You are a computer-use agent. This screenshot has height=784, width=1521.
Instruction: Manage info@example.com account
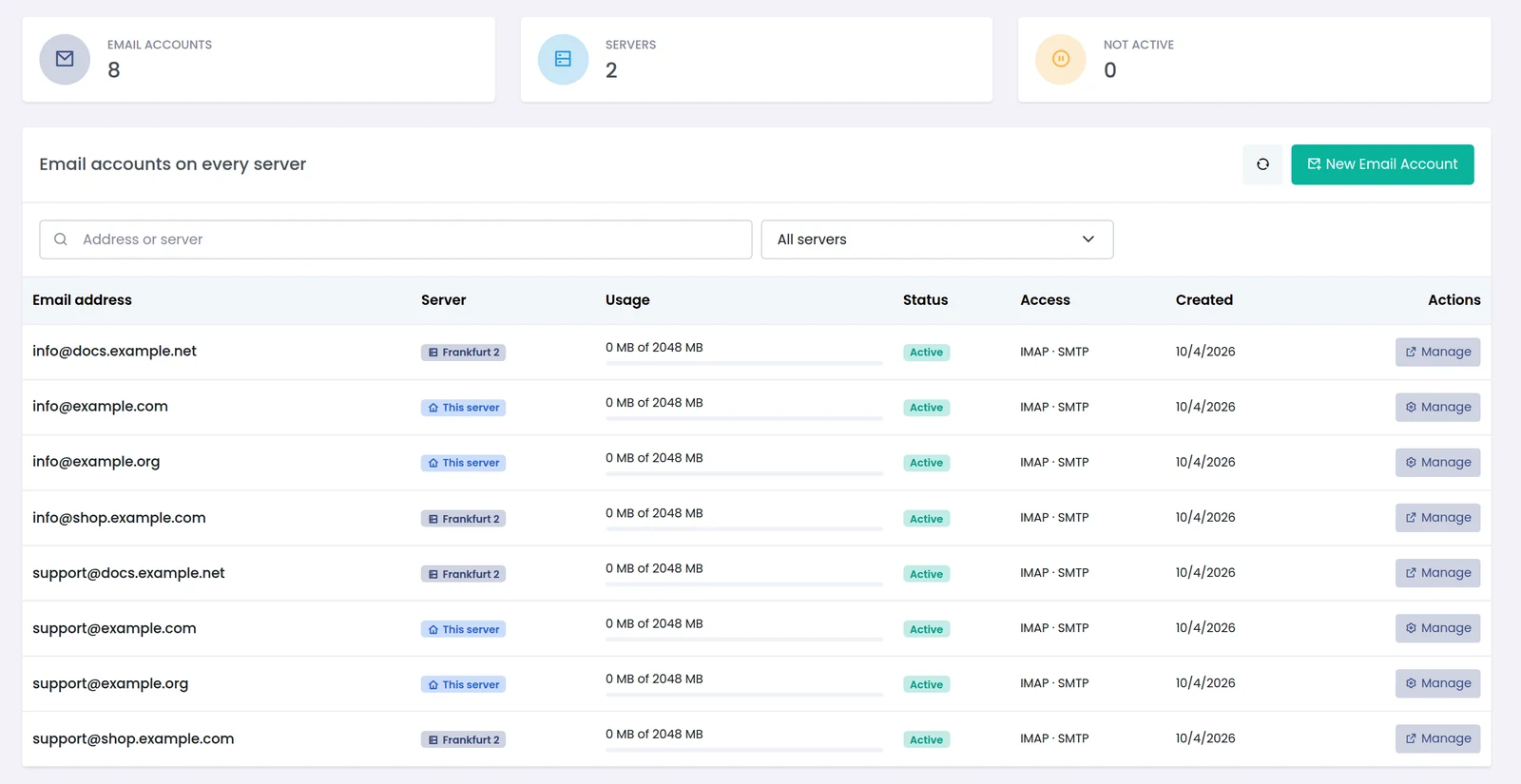click(x=1437, y=407)
